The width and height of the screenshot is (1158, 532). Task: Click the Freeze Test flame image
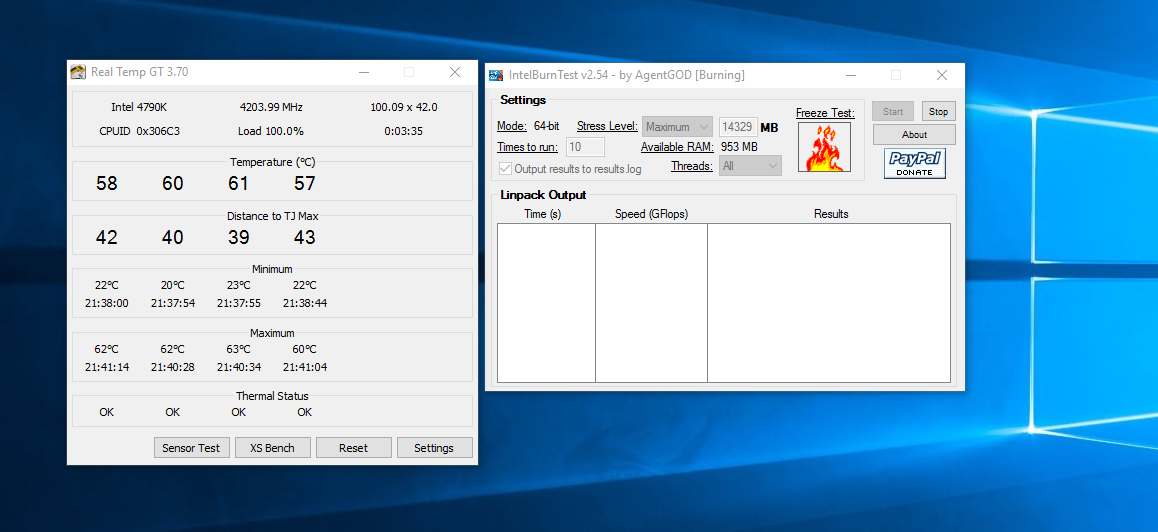(824, 147)
